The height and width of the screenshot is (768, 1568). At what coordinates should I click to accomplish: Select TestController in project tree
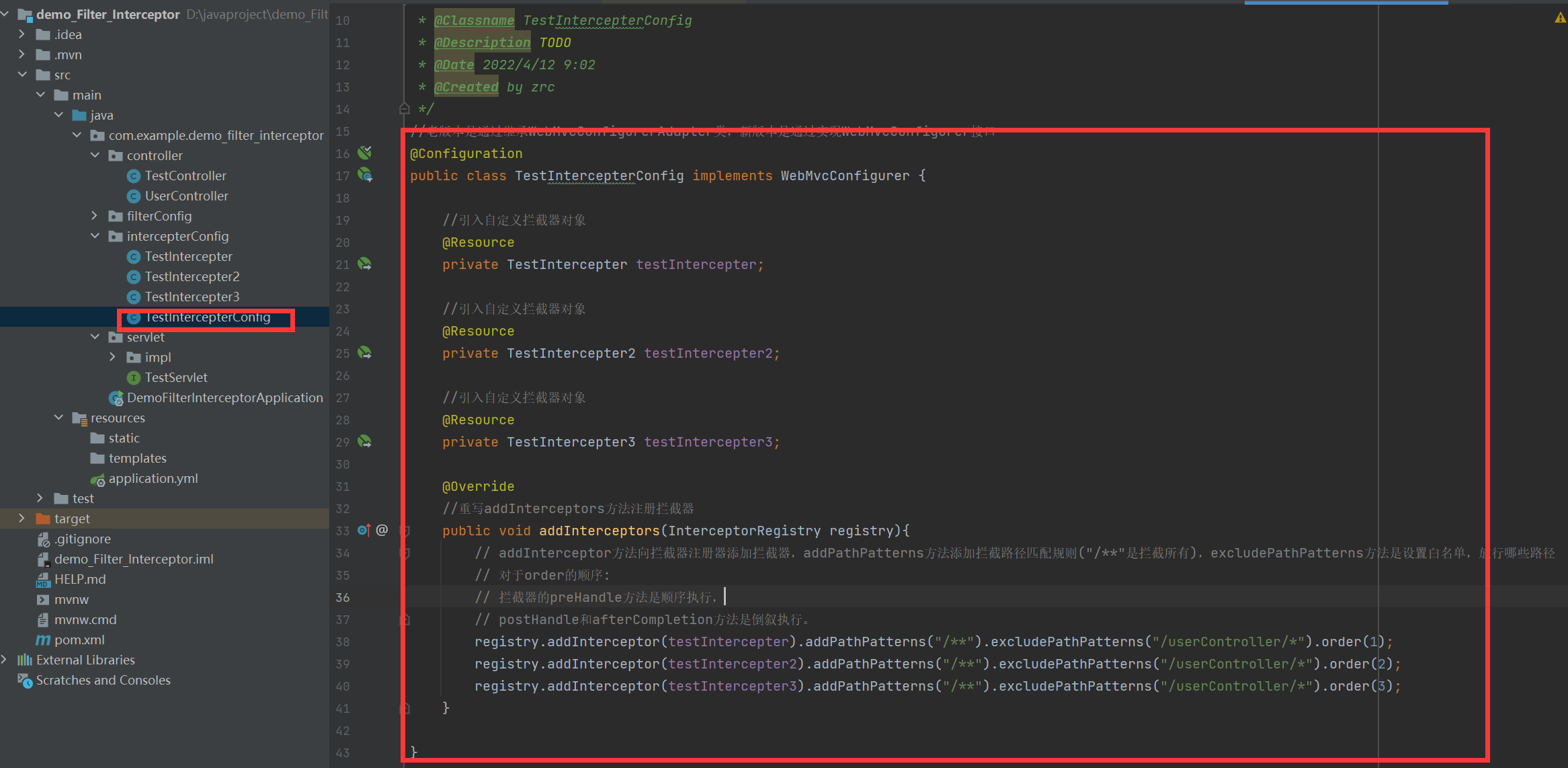click(185, 175)
